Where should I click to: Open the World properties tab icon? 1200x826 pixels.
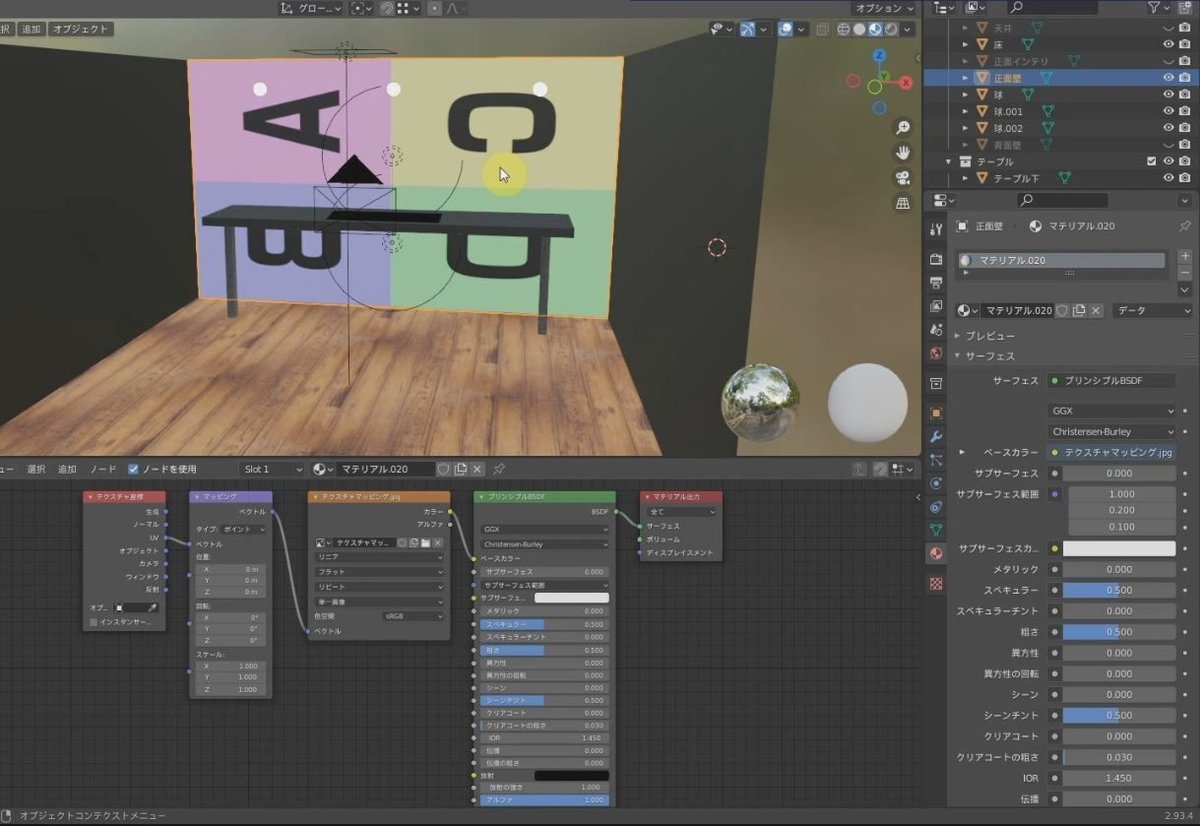pos(936,353)
